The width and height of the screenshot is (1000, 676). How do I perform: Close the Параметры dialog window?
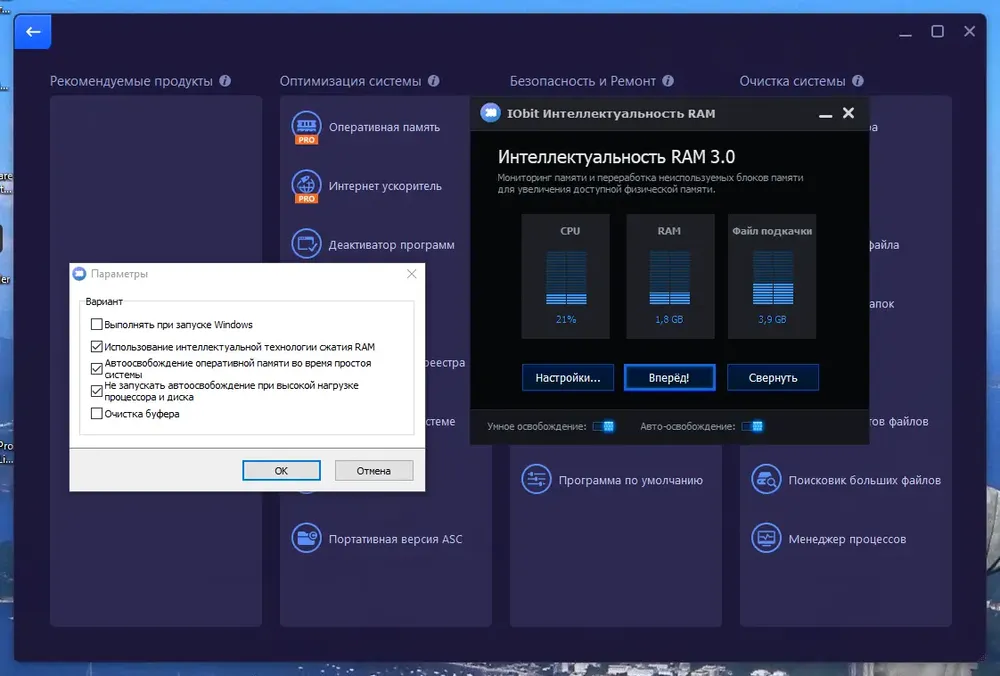point(411,274)
